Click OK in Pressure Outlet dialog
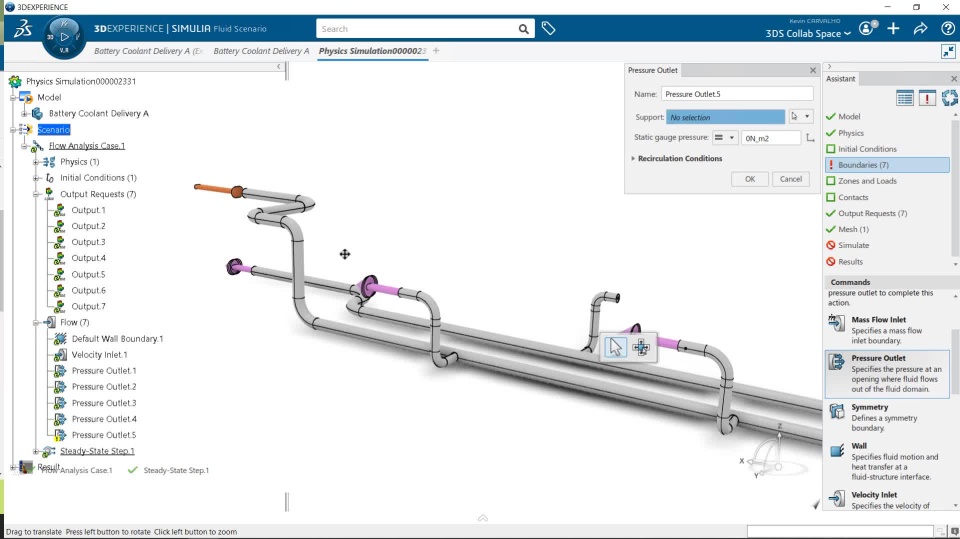 [x=750, y=179]
